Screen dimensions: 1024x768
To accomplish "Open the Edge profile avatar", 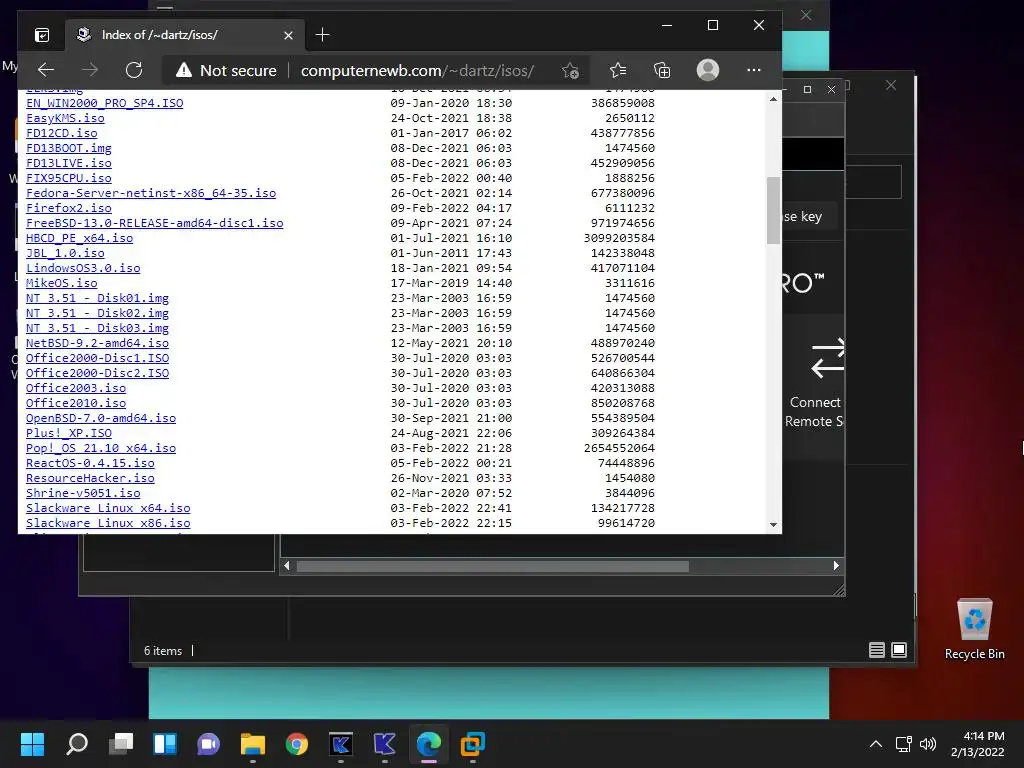I will tap(708, 70).
